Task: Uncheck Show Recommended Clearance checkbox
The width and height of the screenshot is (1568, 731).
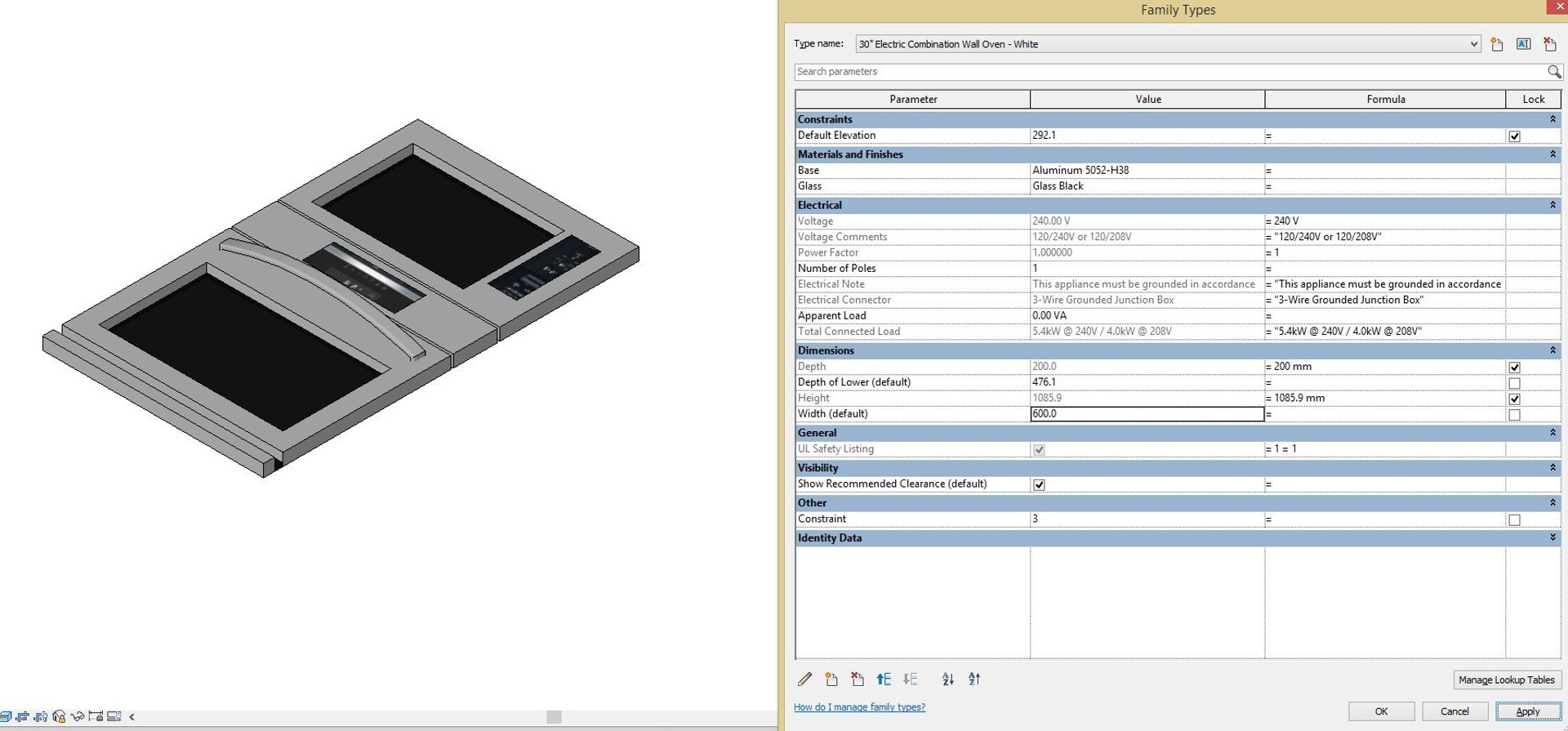Action: 1039,485
